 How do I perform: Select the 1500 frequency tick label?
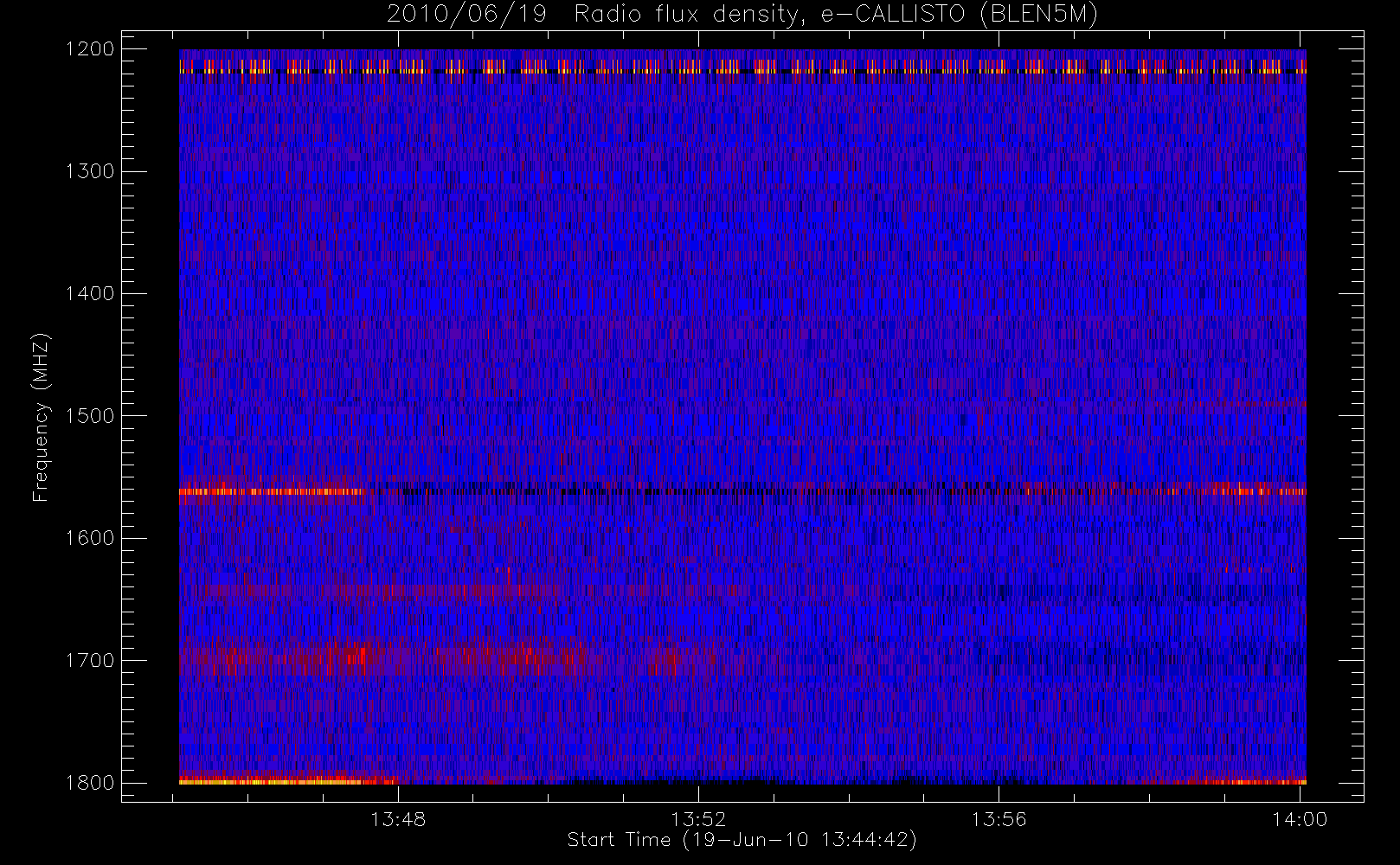click(90, 416)
